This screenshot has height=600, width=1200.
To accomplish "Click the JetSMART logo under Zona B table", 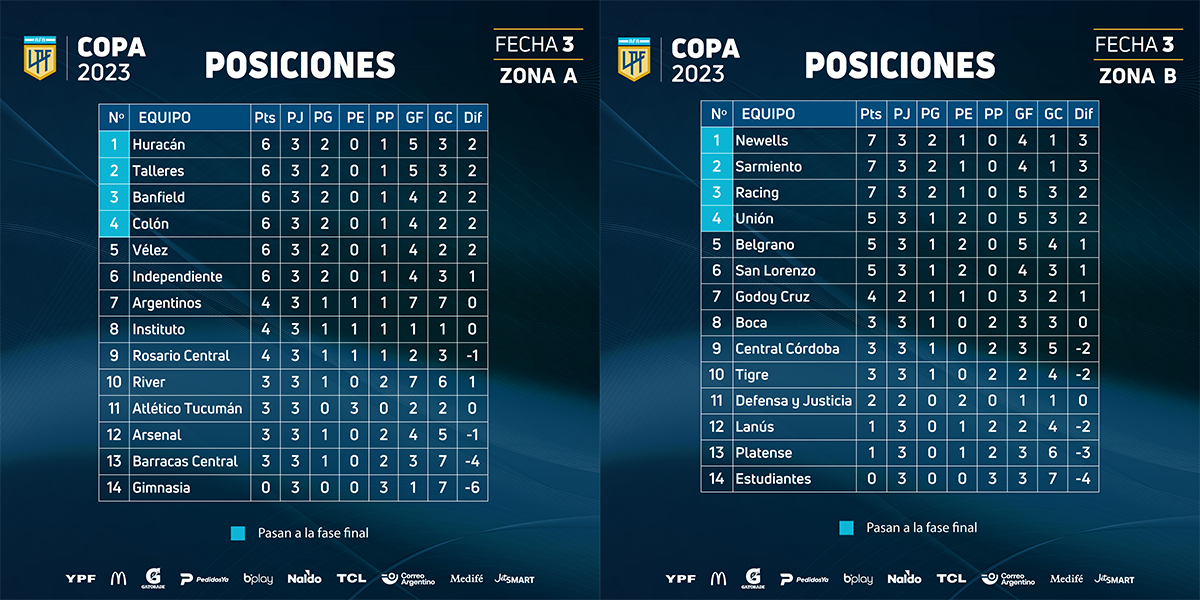I will 1114,578.
